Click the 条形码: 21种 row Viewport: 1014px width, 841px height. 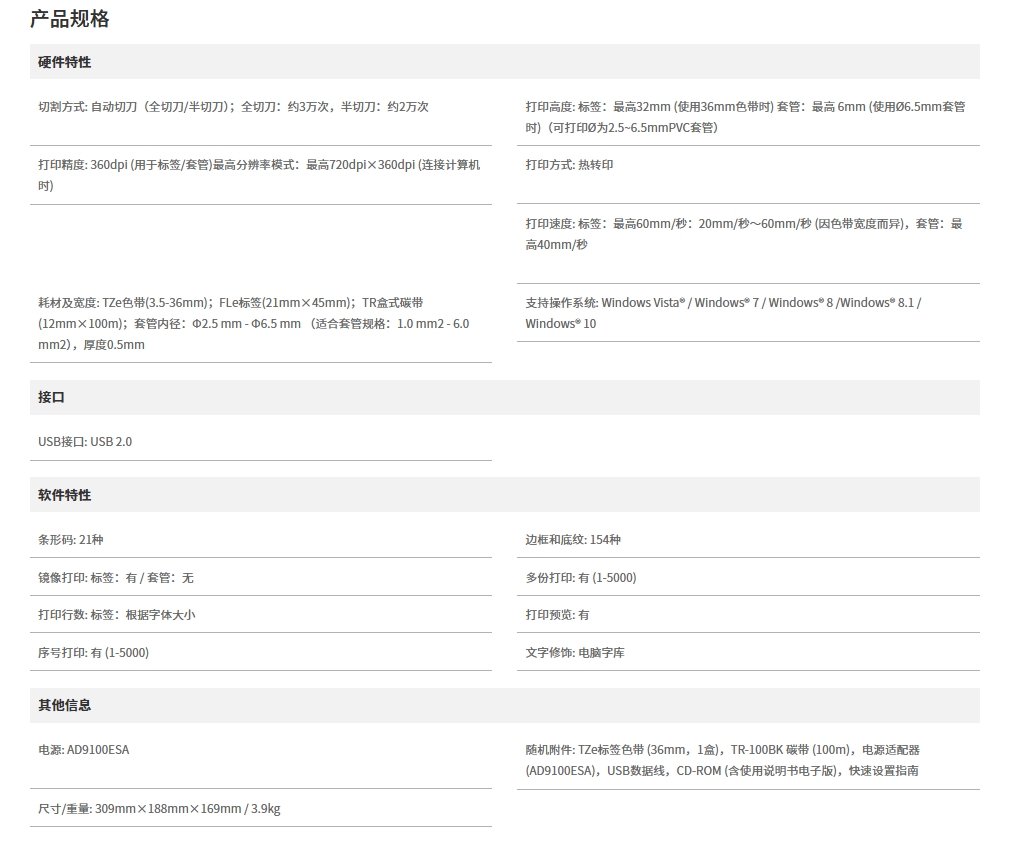tap(261, 540)
